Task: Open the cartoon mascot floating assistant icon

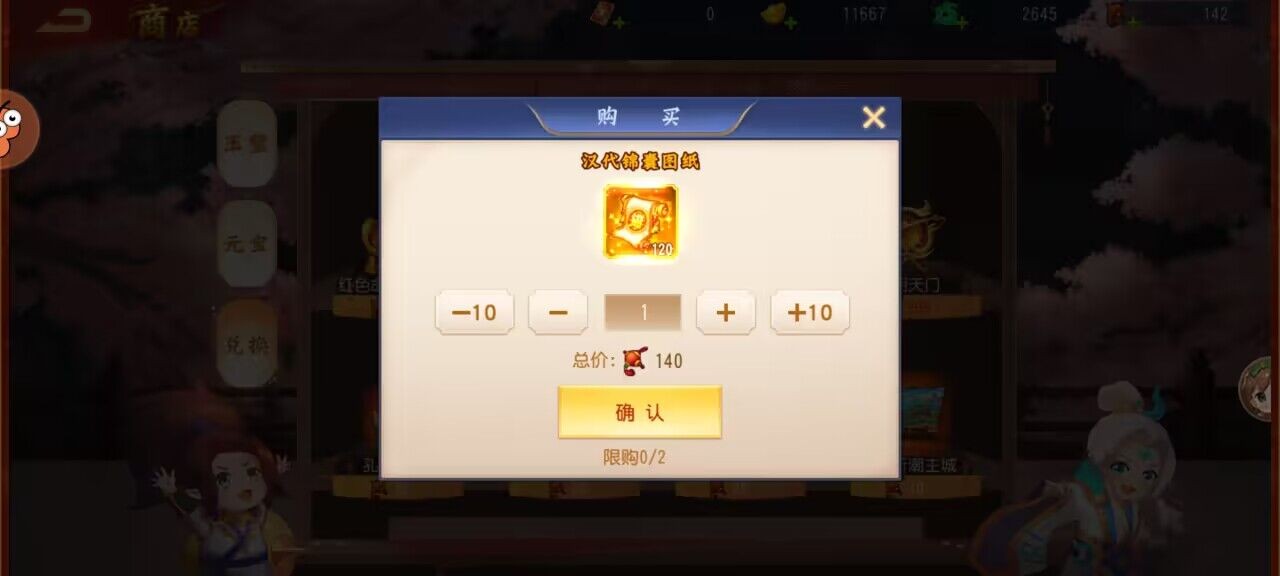Action: pos(16,129)
